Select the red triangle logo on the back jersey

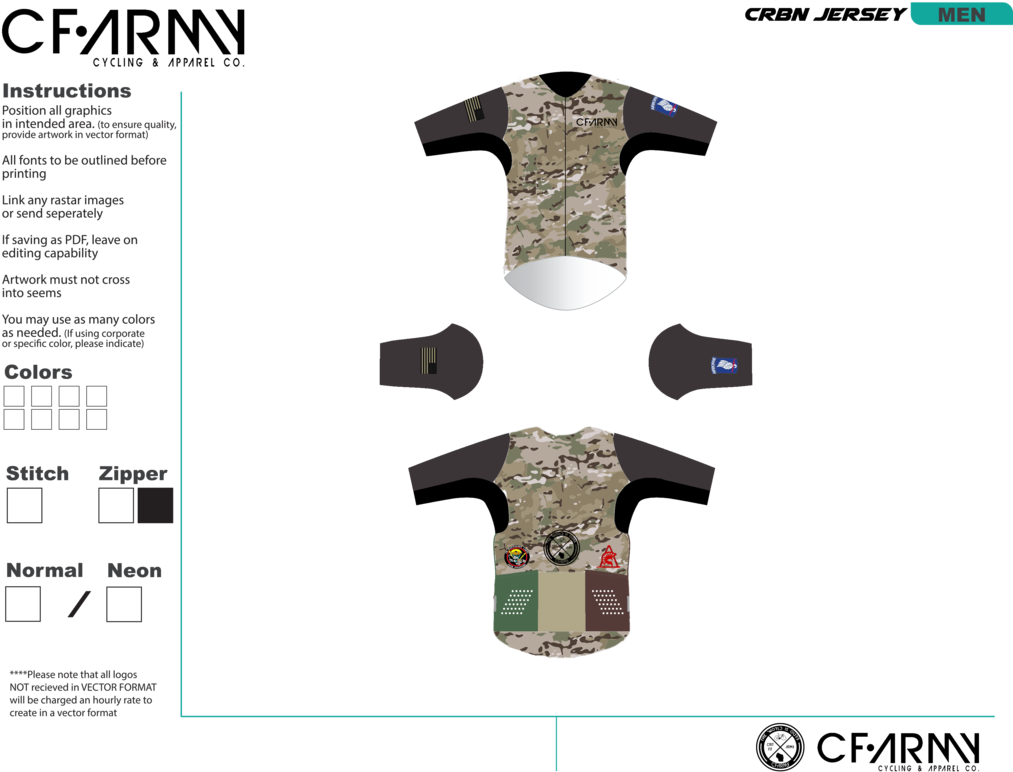pyautogui.click(x=608, y=557)
